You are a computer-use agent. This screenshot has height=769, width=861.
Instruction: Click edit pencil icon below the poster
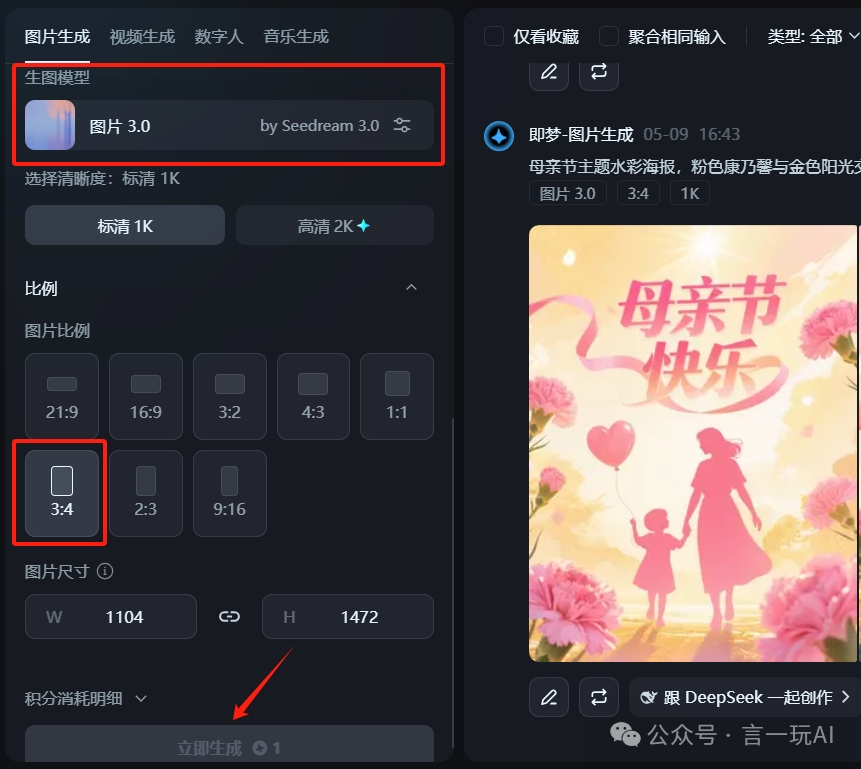(549, 697)
